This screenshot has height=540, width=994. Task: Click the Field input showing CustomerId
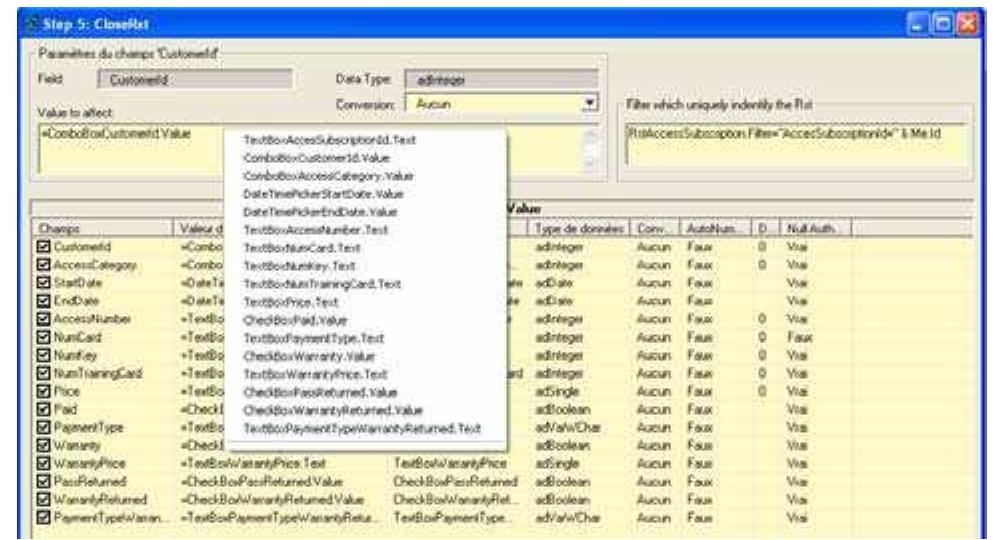[x=195, y=80]
